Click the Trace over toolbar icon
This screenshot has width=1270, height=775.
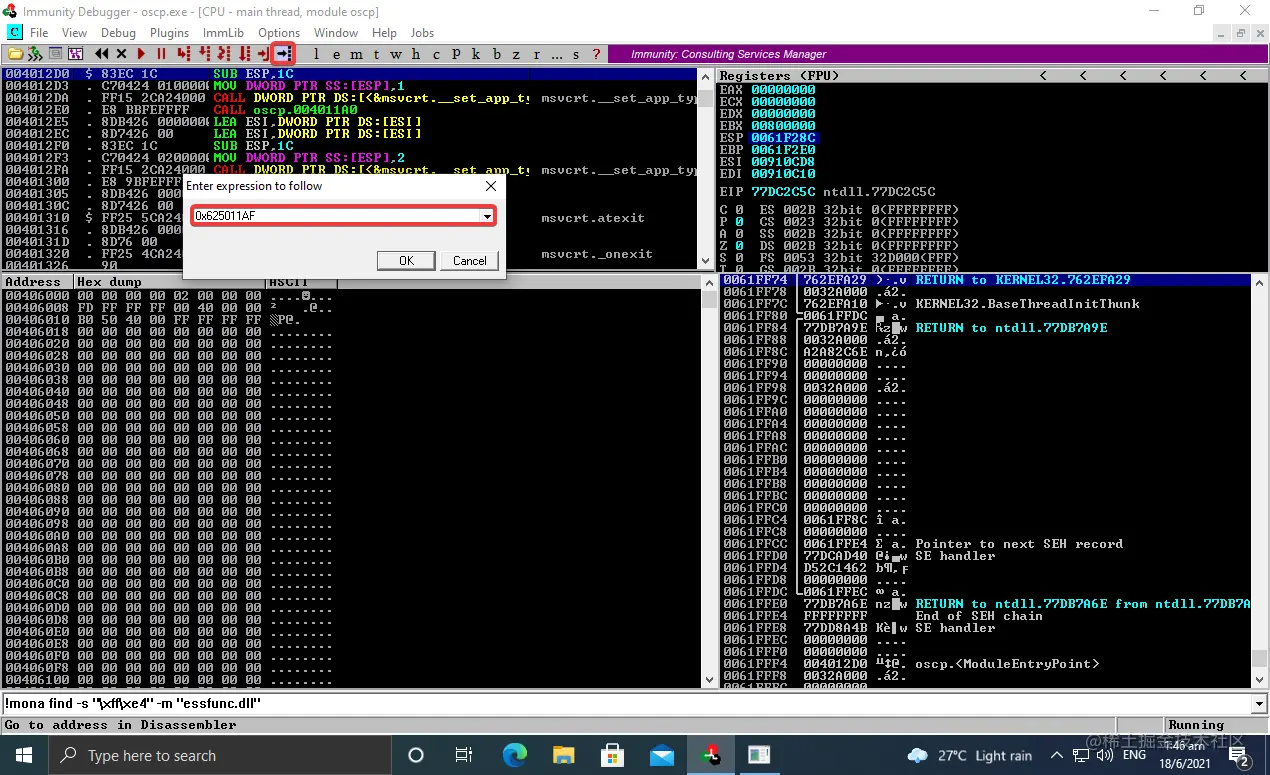(x=243, y=54)
